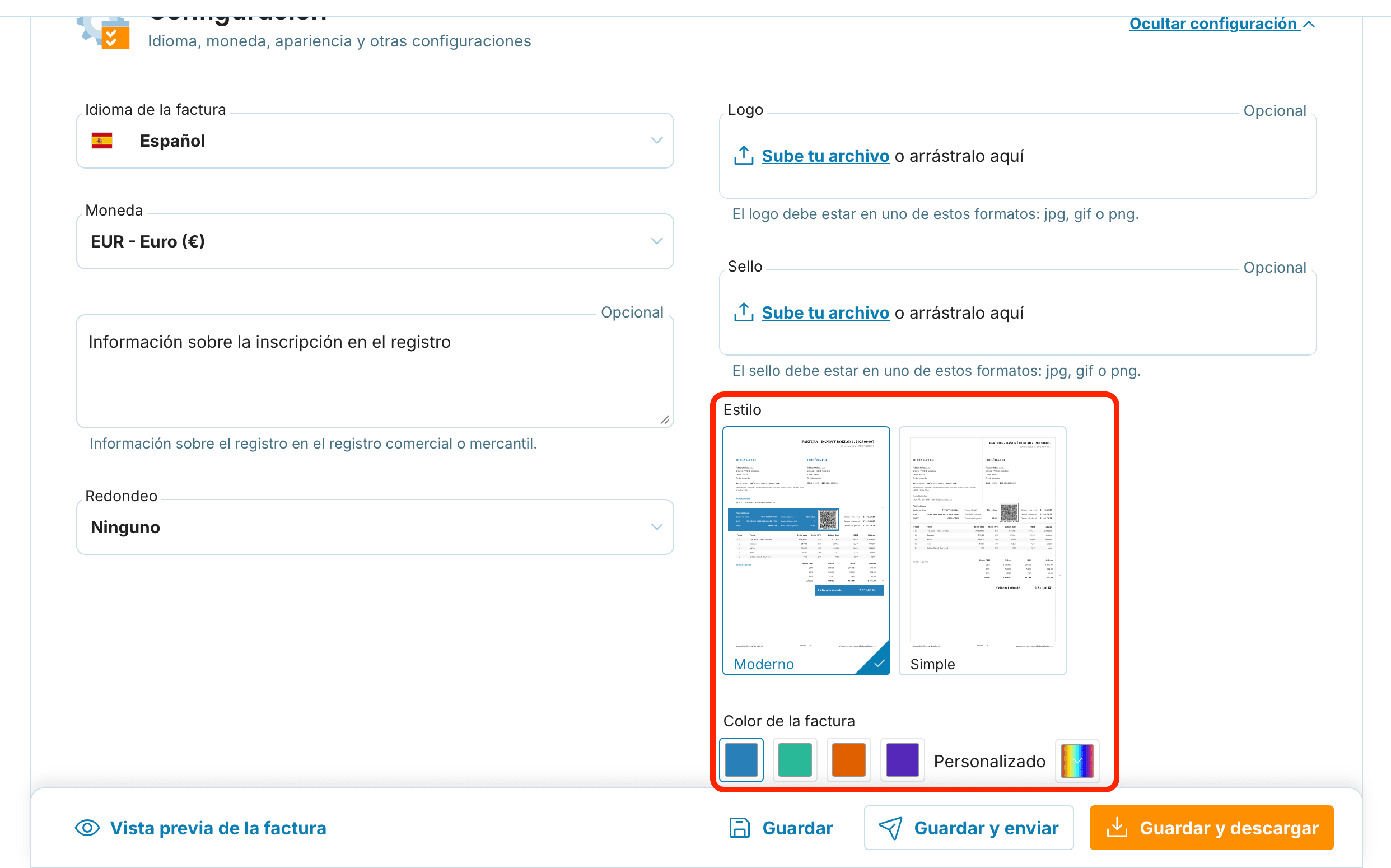Click Sube tu archivo link for Sello
Viewport: 1391px width, 868px height.
[825, 313]
